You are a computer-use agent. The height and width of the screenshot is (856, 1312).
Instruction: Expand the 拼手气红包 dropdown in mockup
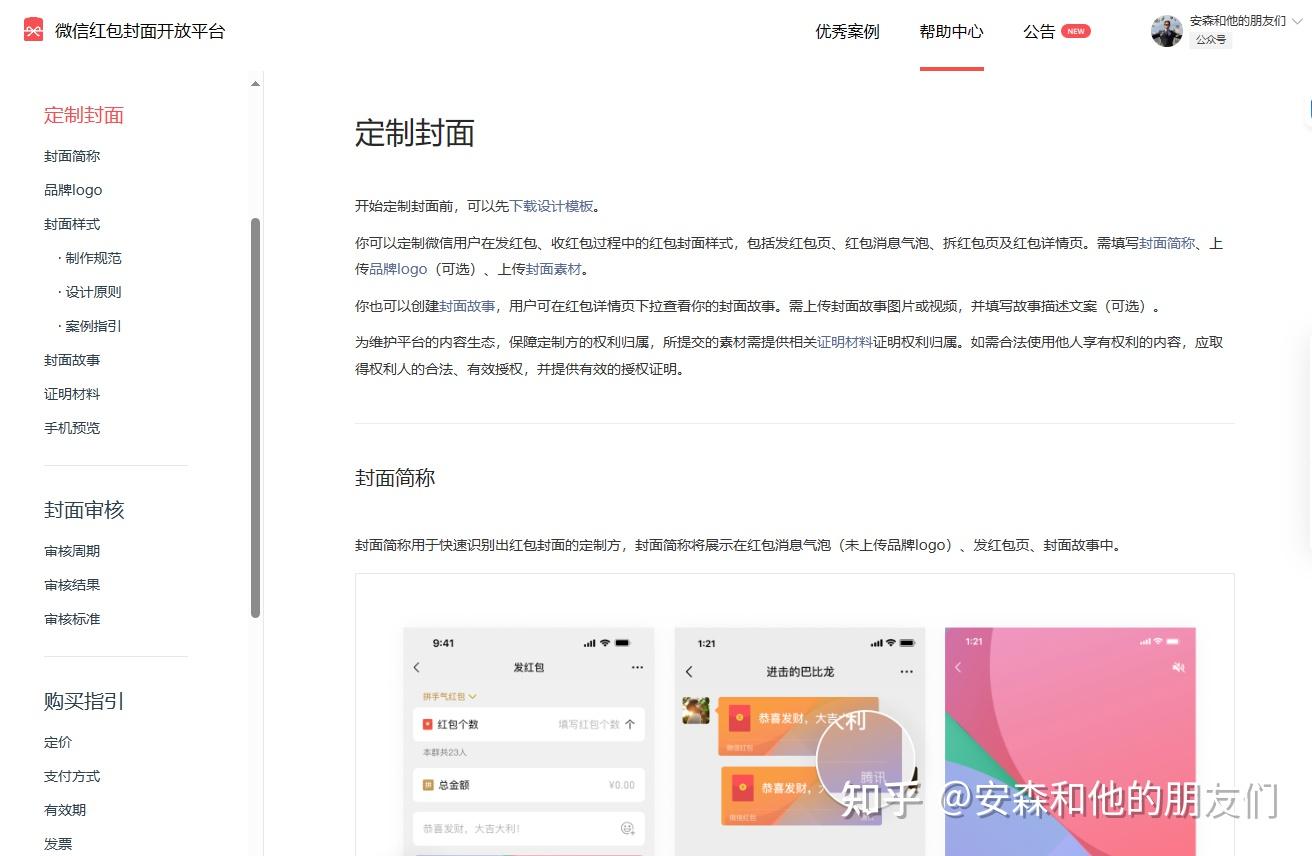click(450, 696)
